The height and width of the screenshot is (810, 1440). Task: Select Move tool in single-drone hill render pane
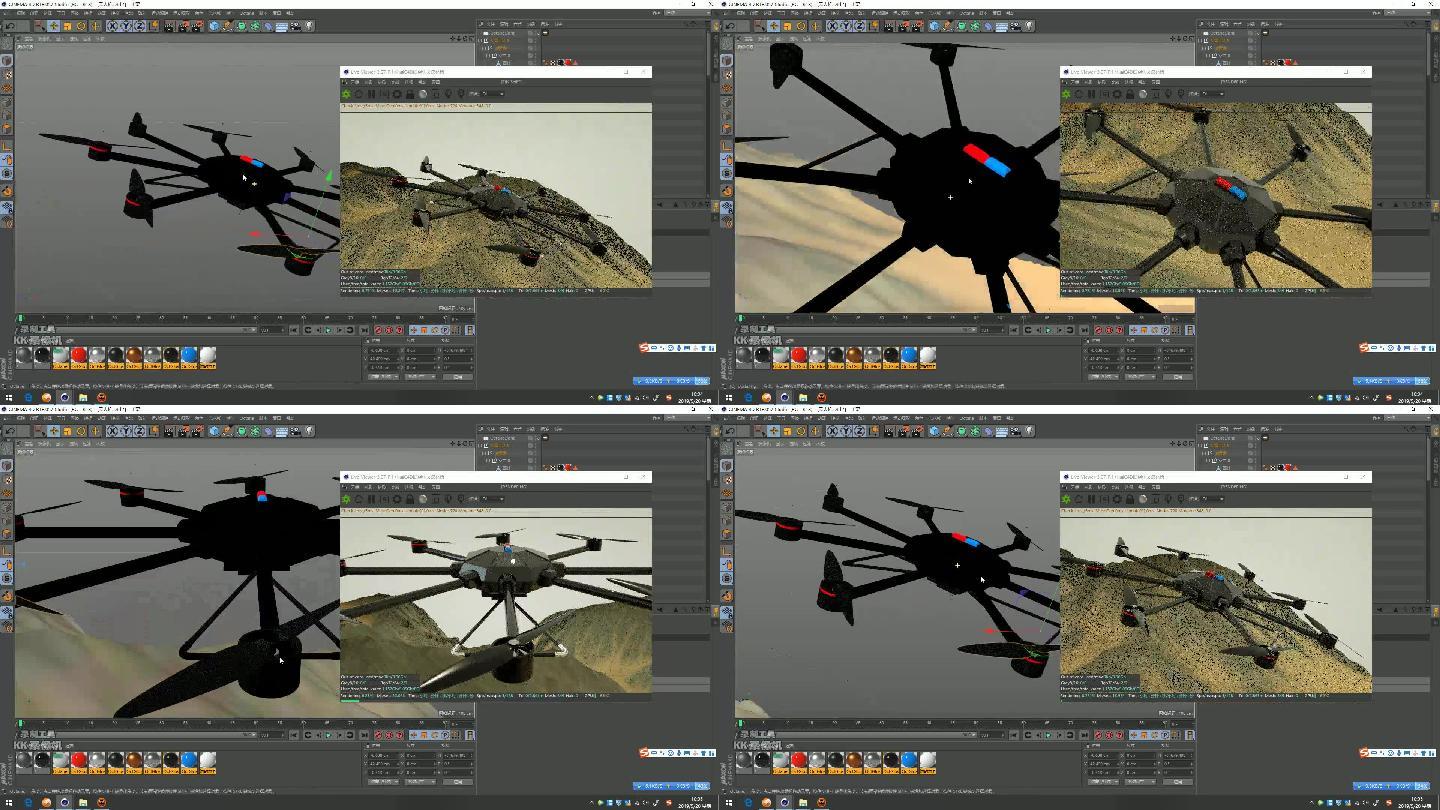click(x=53, y=26)
